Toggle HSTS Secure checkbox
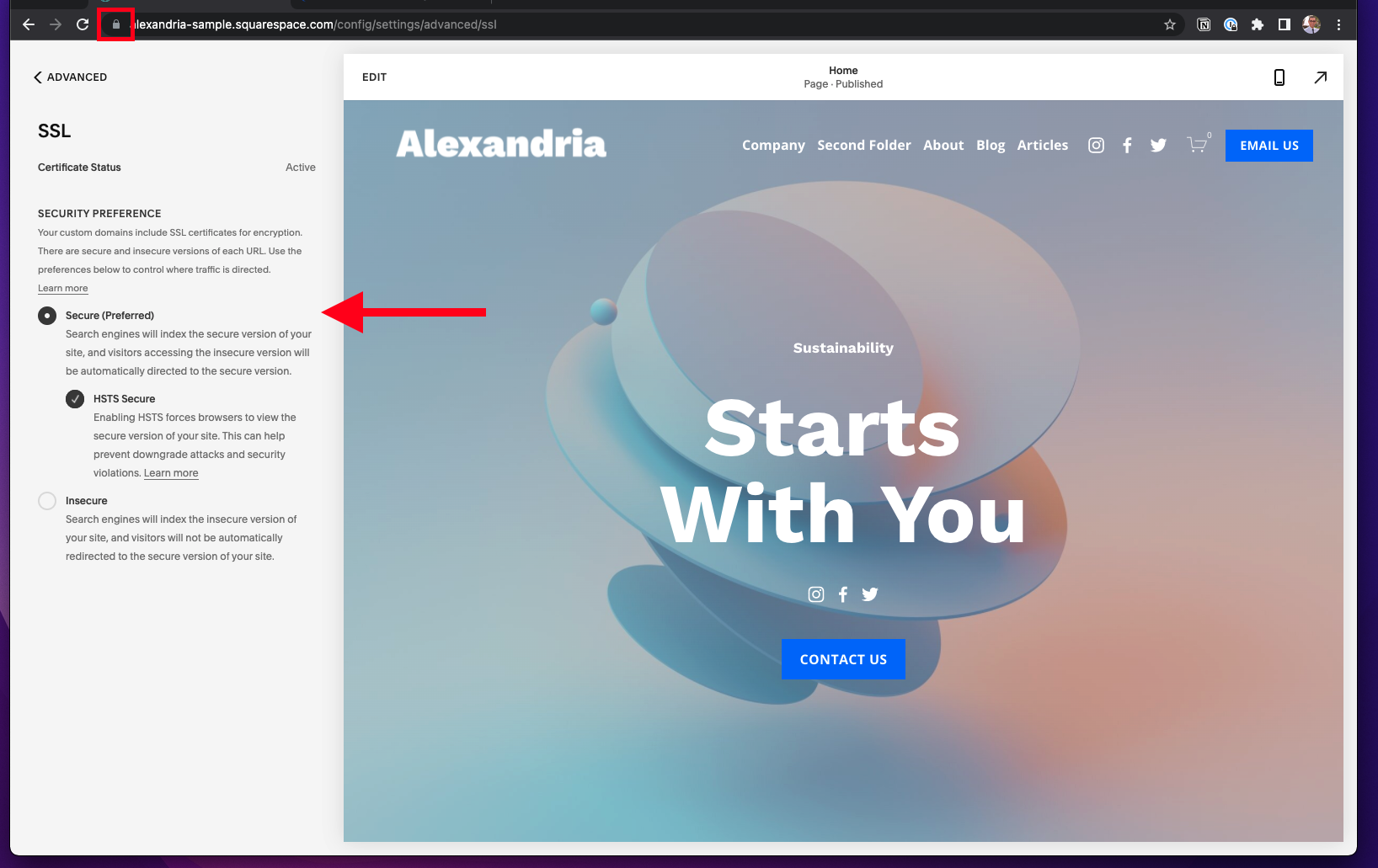Image resolution: width=1378 pixels, height=868 pixels. click(75, 399)
